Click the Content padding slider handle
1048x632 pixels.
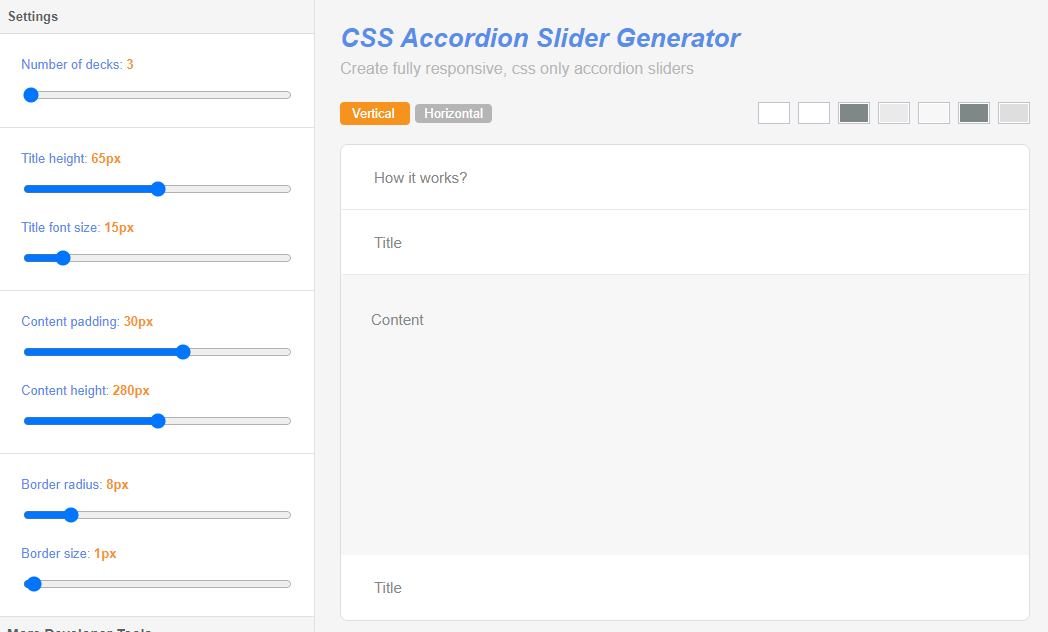tap(182, 351)
